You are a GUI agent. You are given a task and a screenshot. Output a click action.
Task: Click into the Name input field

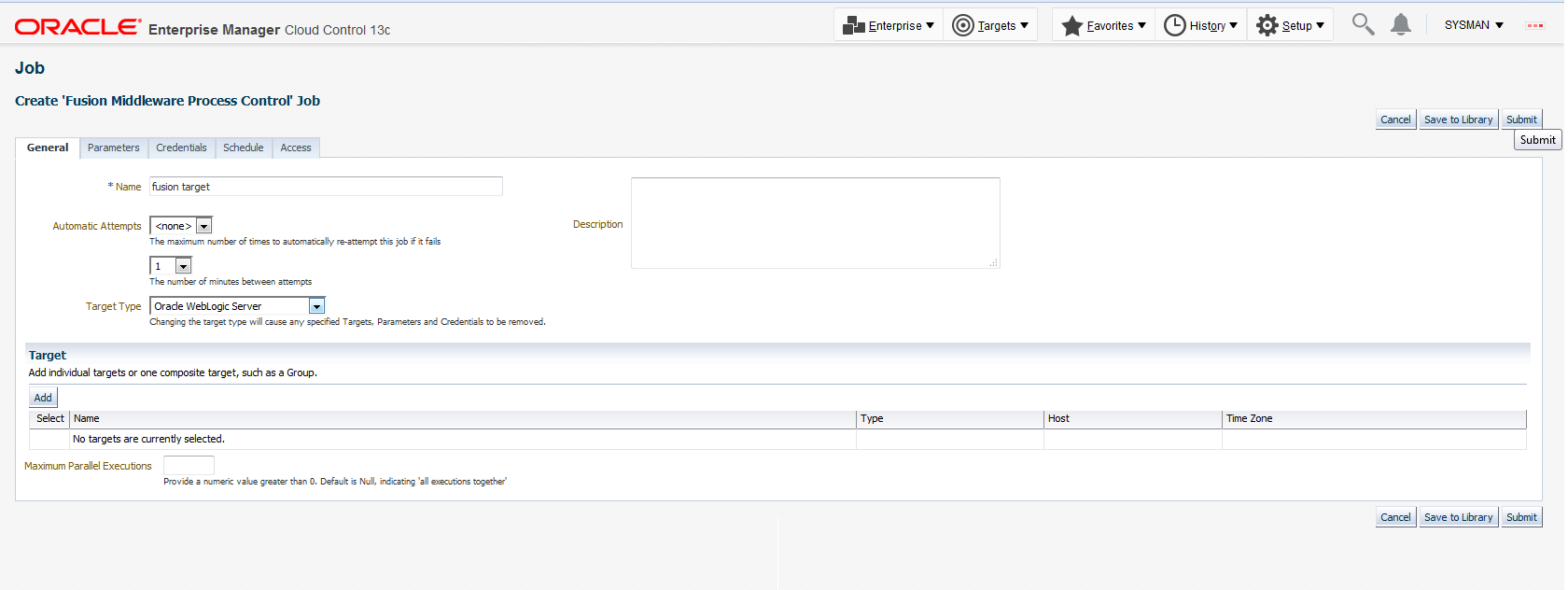point(326,187)
